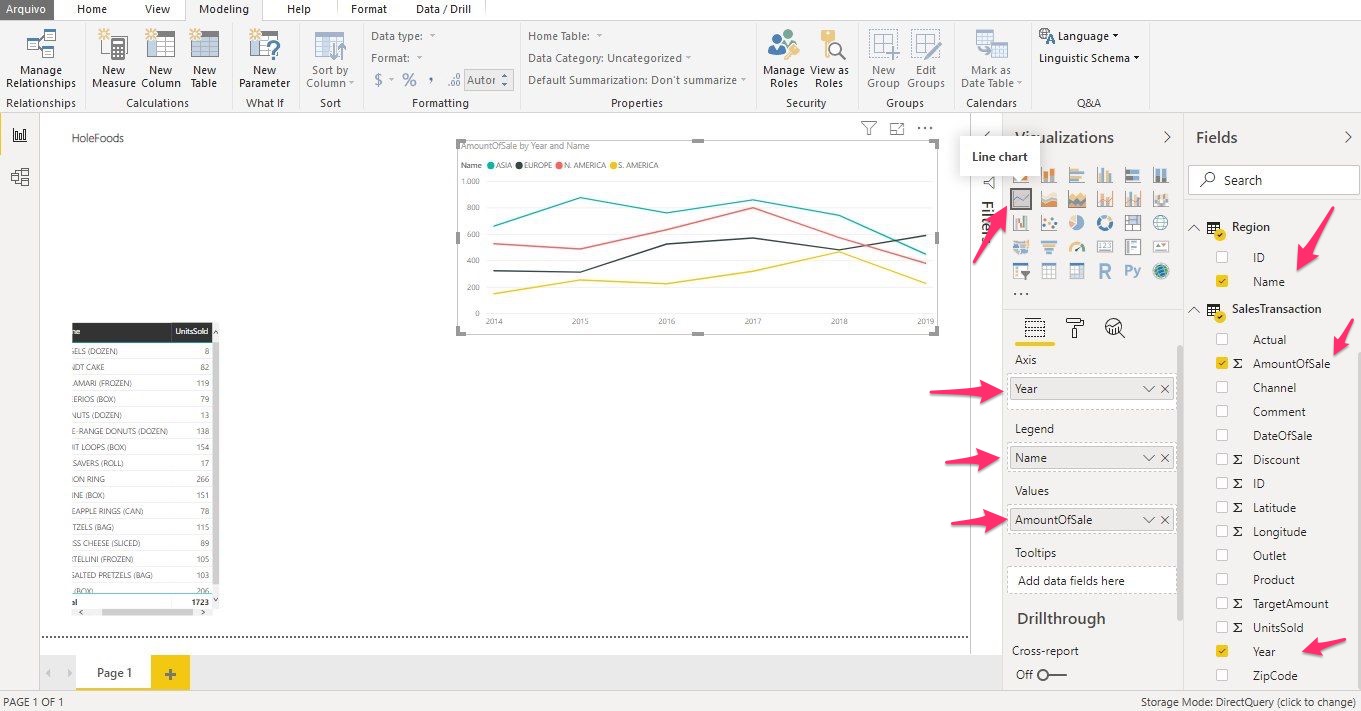Image resolution: width=1361 pixels, height=711 pixels.
Task: Turn on the Cross-report toggle
Action: pos(1051,675)
